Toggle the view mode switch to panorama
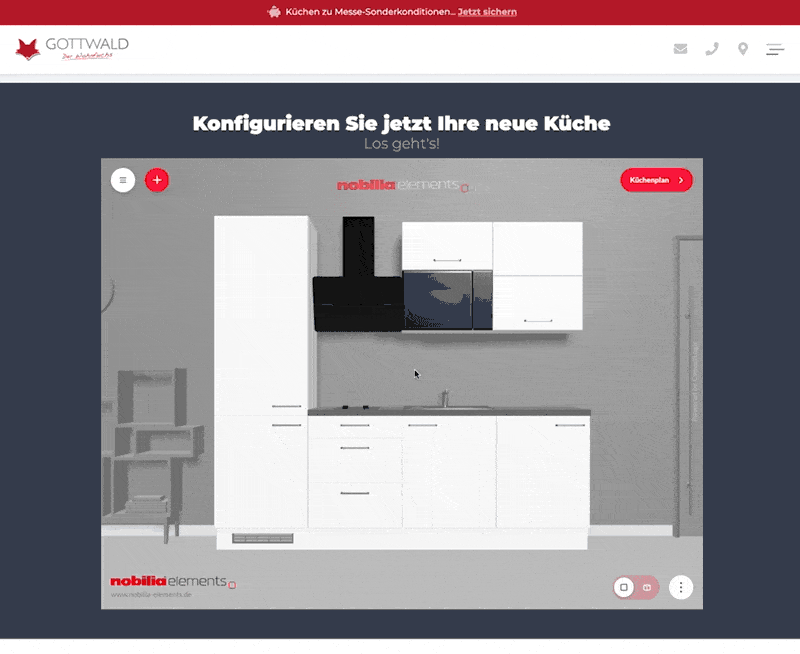The height and width of the screenshot is (654, 800). (648, 588)
